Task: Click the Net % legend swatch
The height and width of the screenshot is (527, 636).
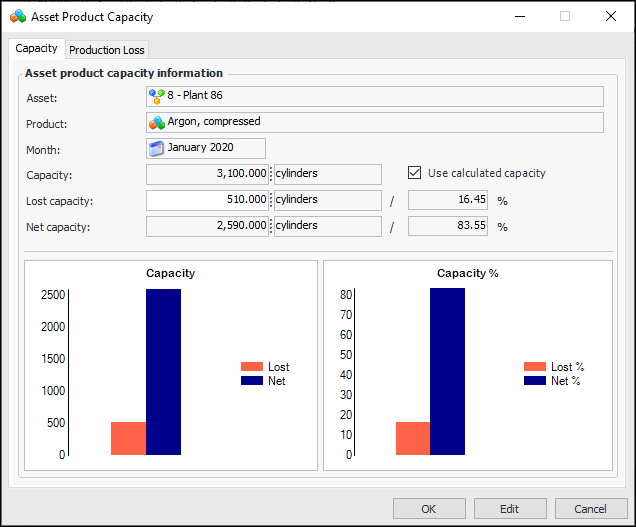Action: click(x=535, y=381)
